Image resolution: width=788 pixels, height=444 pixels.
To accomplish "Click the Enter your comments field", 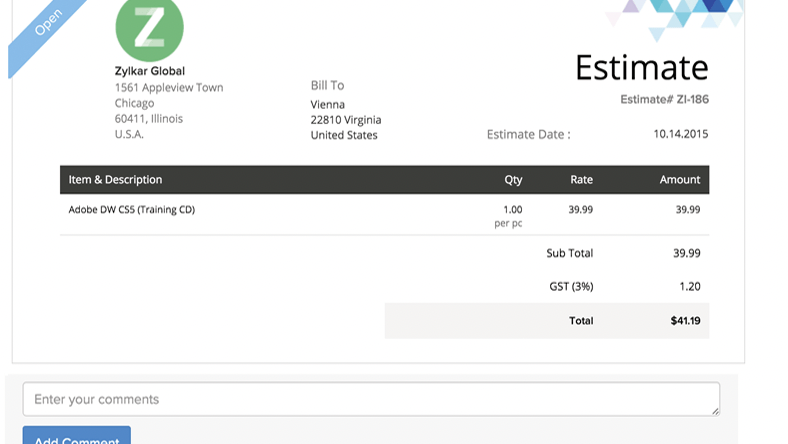I will coord(370,399).
